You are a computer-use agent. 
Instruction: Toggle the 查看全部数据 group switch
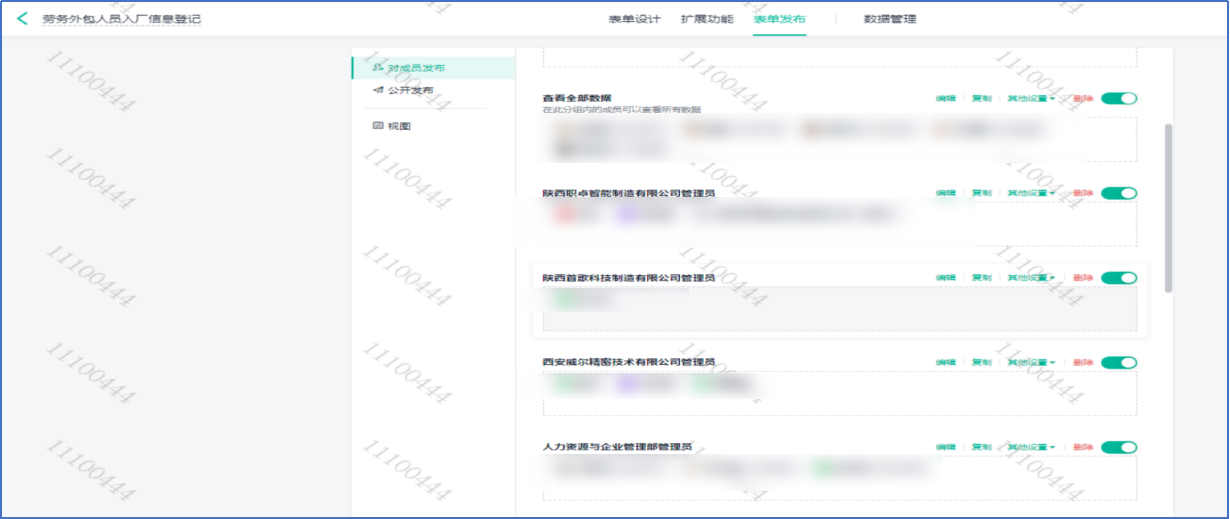(1119, 98)
